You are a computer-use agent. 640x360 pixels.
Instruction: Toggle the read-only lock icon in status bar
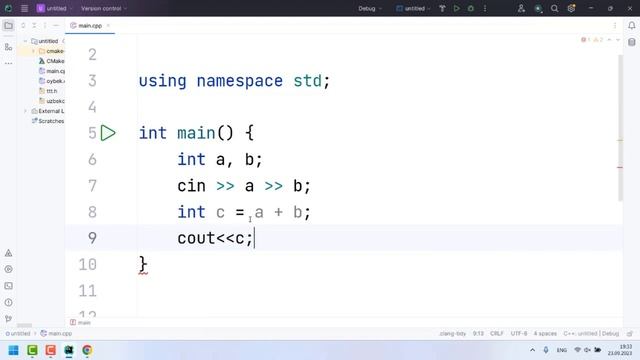[x=630, y=333]
